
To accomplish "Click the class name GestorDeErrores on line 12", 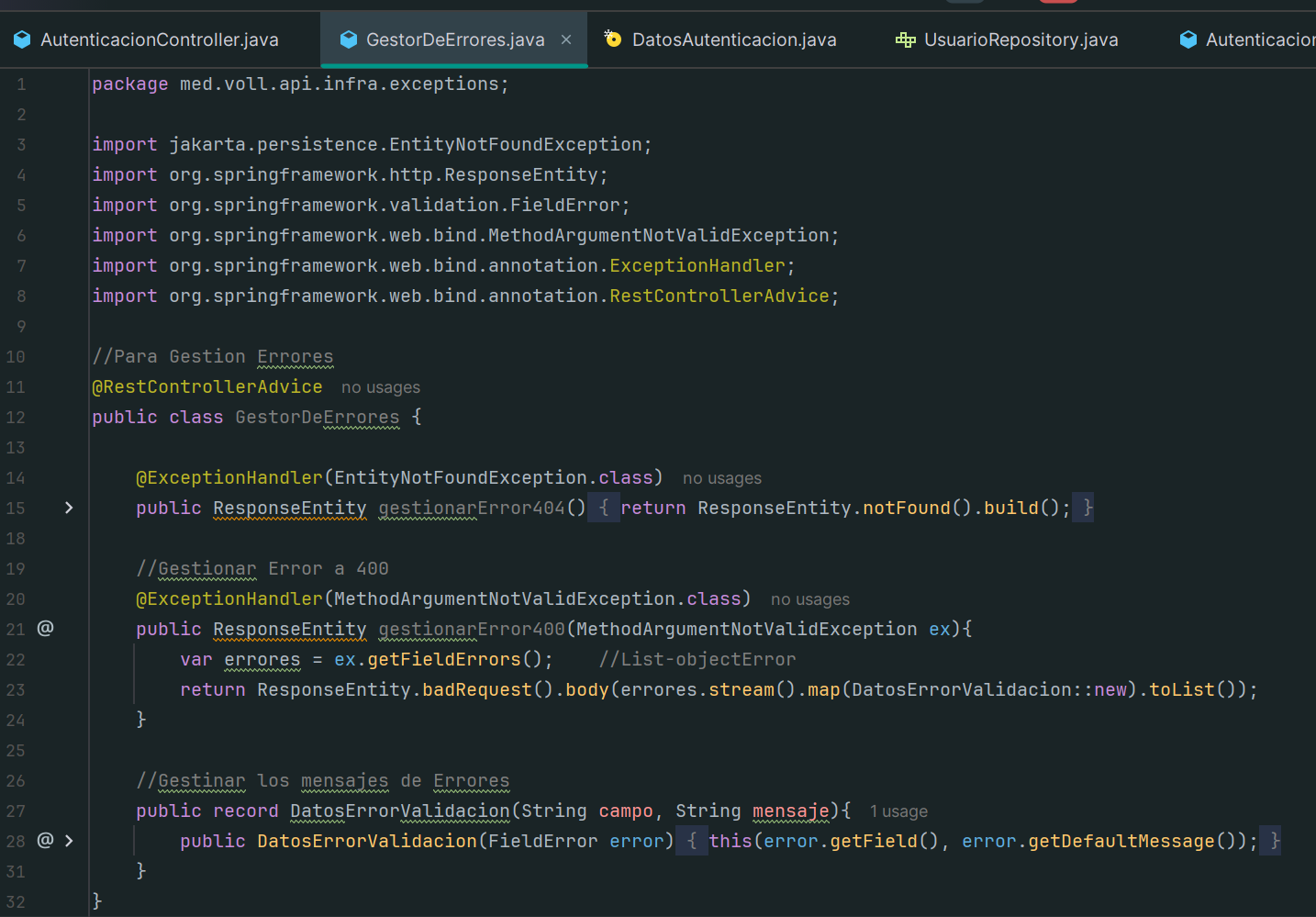I will pyautogui.click(x=318, y=418).
